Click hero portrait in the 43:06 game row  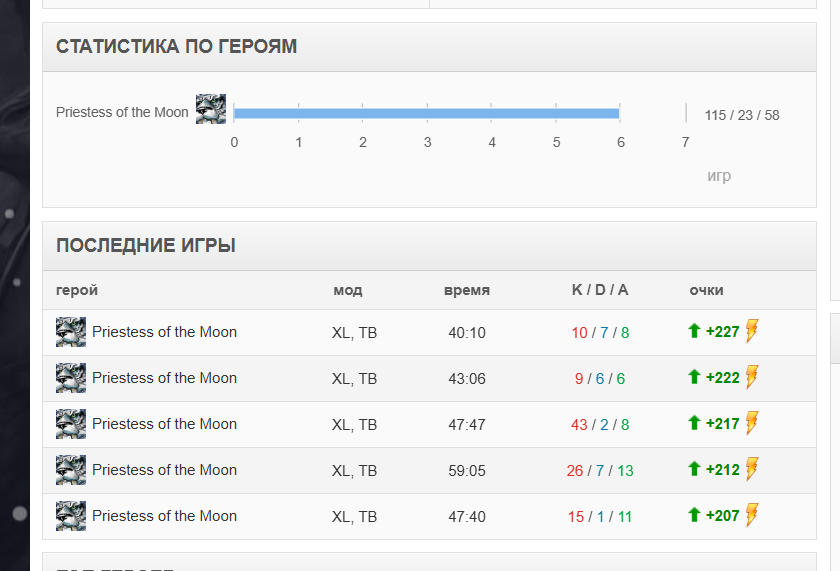pos(71,378)
